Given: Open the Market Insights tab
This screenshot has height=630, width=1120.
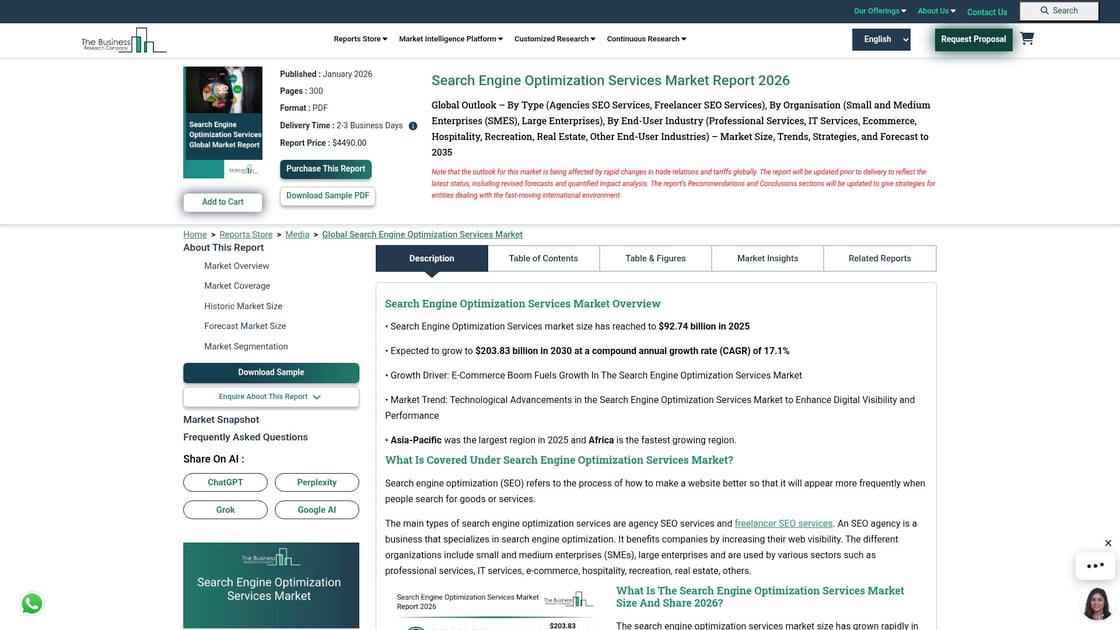Looking at the screenshot, I should pos(767,259).
